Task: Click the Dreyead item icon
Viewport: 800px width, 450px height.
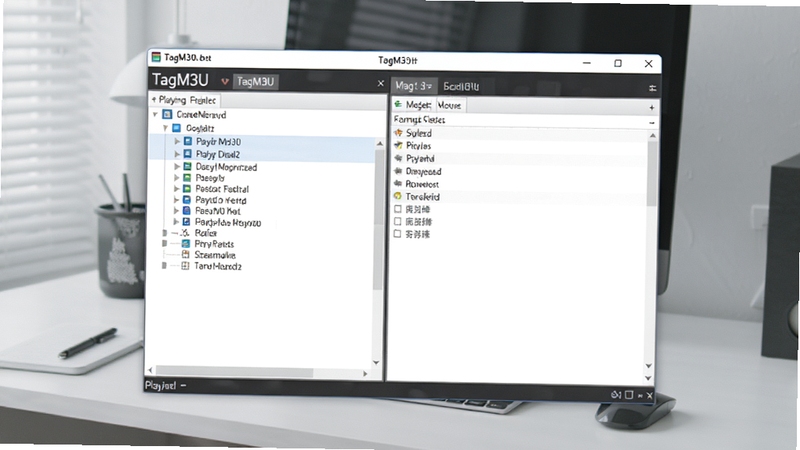Action: [398, 171]
